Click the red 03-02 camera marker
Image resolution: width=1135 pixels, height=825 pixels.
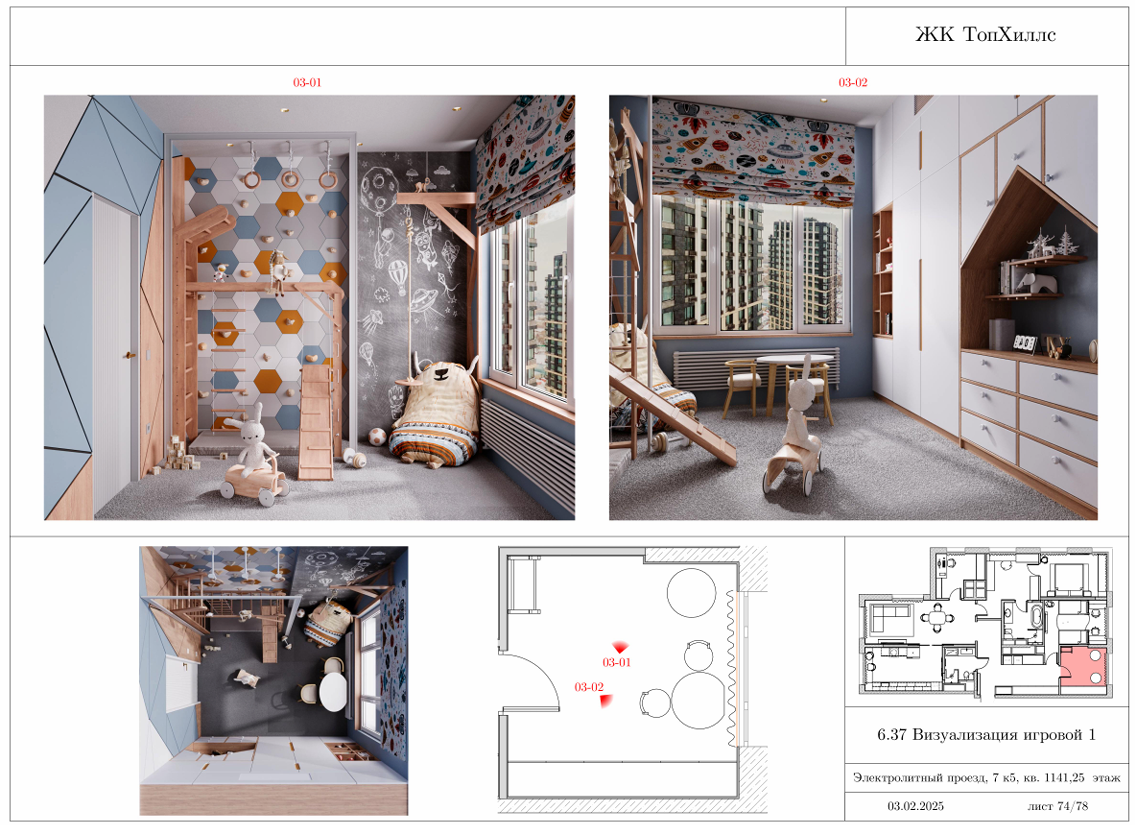point(607,700)
